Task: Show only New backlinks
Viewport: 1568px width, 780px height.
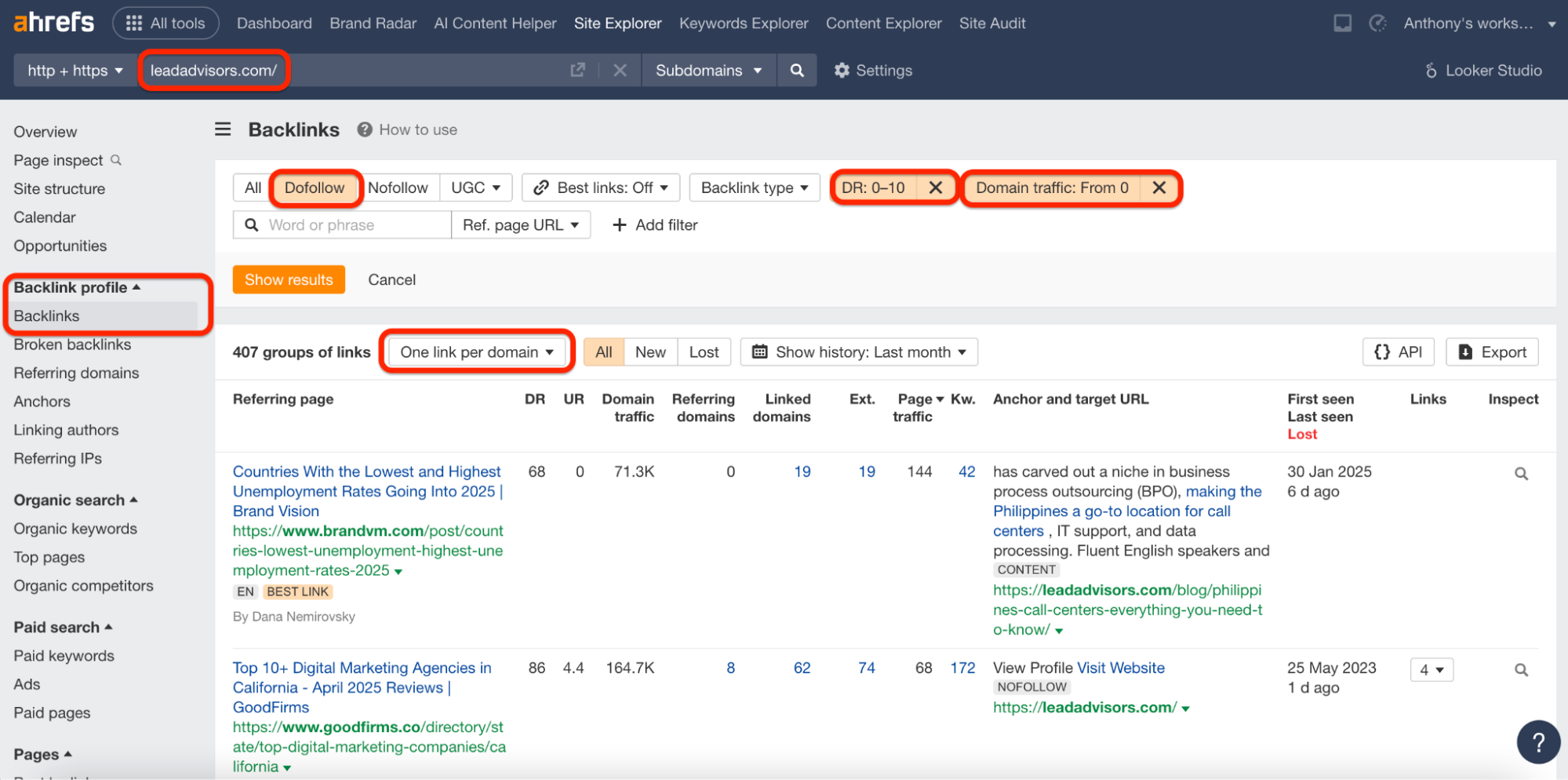Action: [x=650, y=352]
